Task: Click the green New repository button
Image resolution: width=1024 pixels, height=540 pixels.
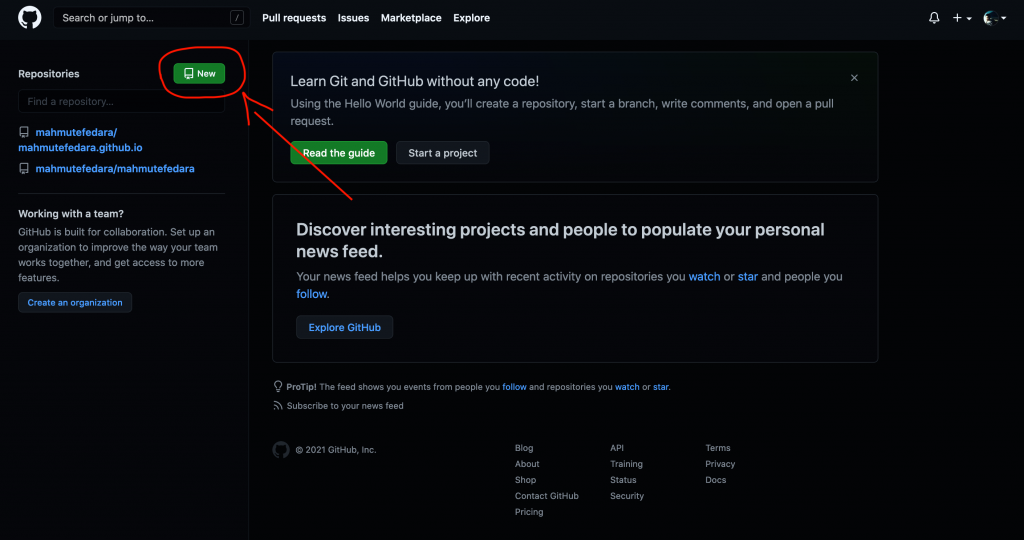Action: (199, 74)
